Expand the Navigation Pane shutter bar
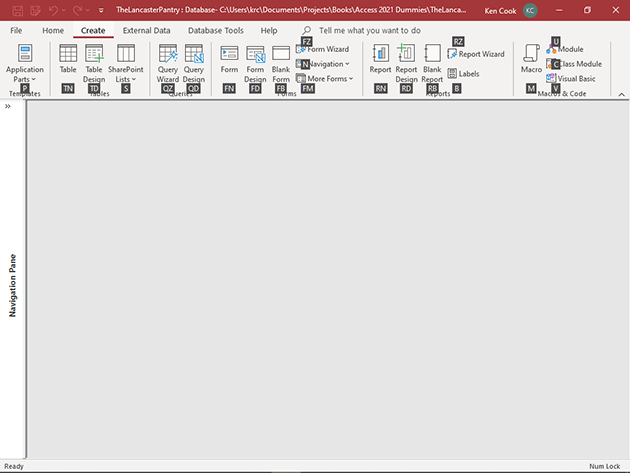The width and height of the screenshot is (630, 473). 8,105
